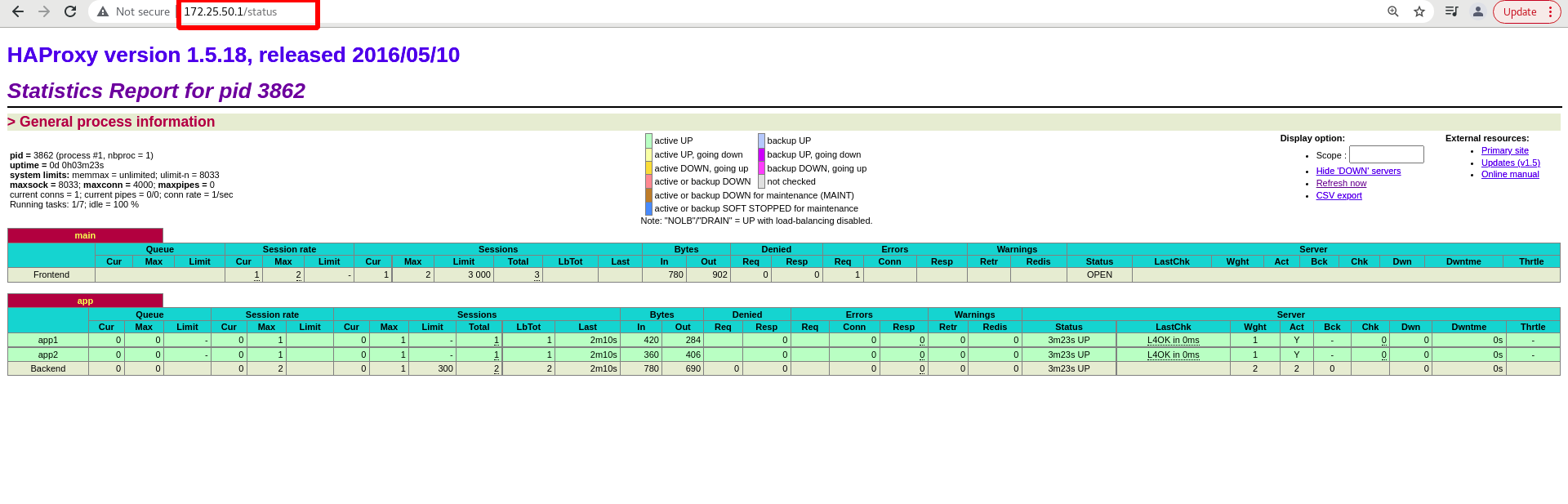Click the app2 server row label

pyautogui.click(x=48, y=355)
